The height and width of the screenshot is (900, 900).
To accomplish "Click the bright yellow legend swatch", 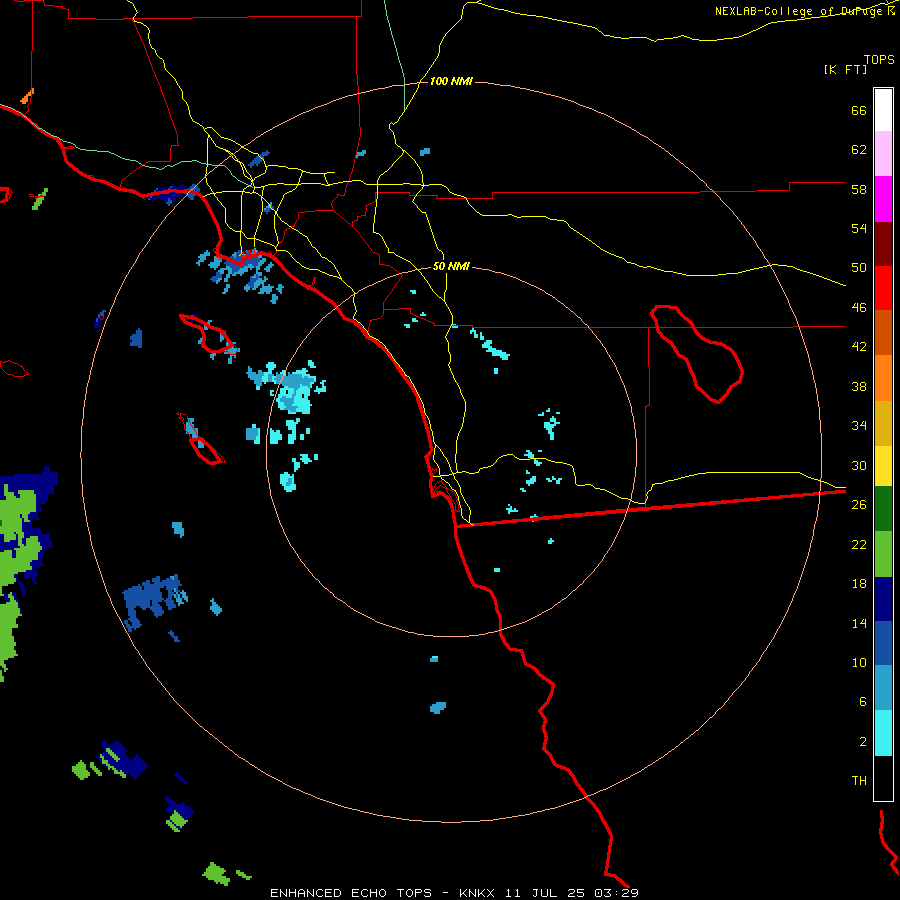I will pos(883,466).
